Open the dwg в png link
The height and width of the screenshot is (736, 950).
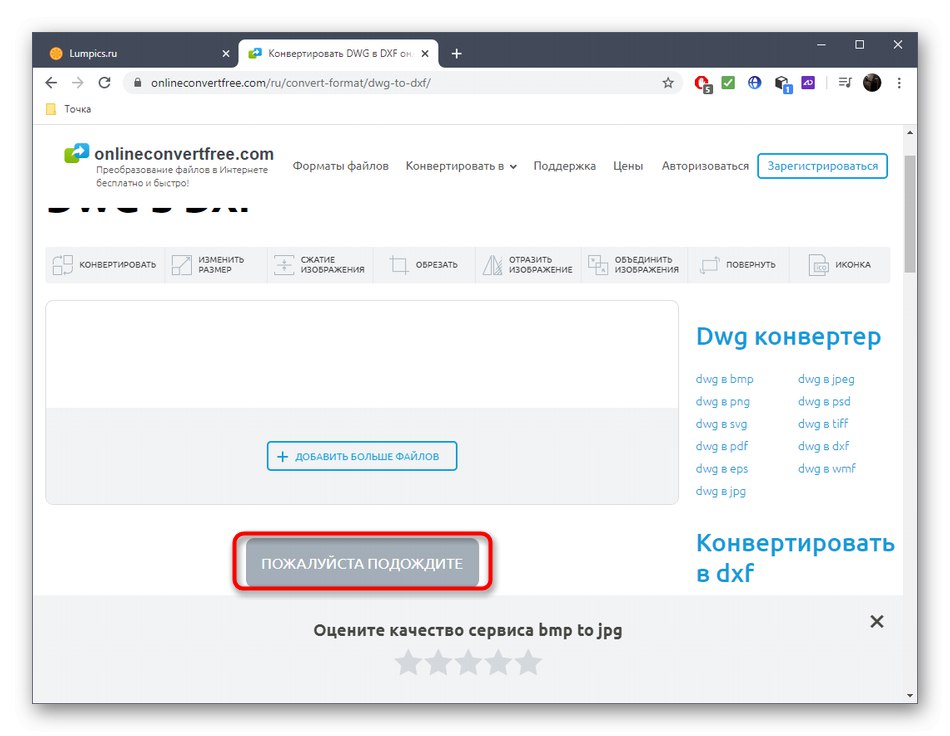click(722, 402)
